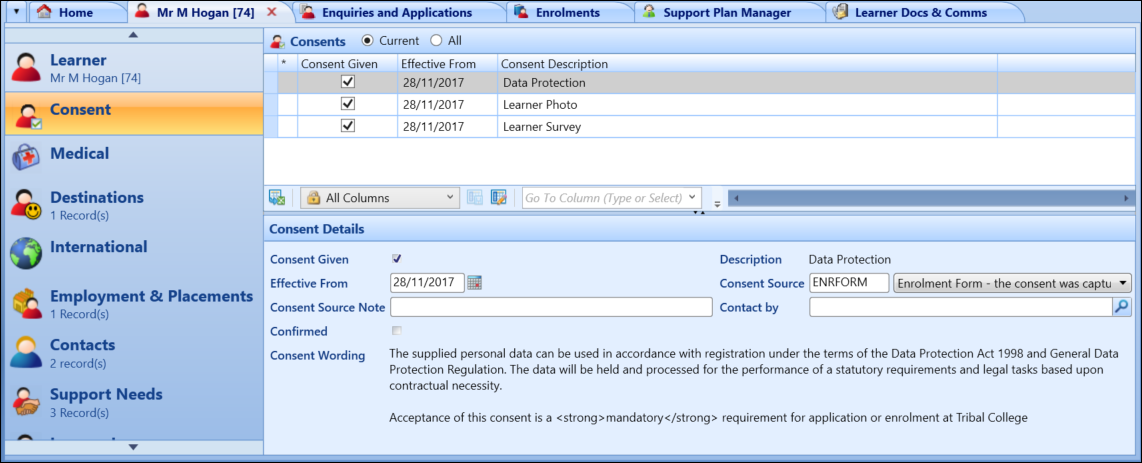The image size is (1142, 463).
Task: Click the Contact by search magnifier
Action: (x=1121, y=308)
